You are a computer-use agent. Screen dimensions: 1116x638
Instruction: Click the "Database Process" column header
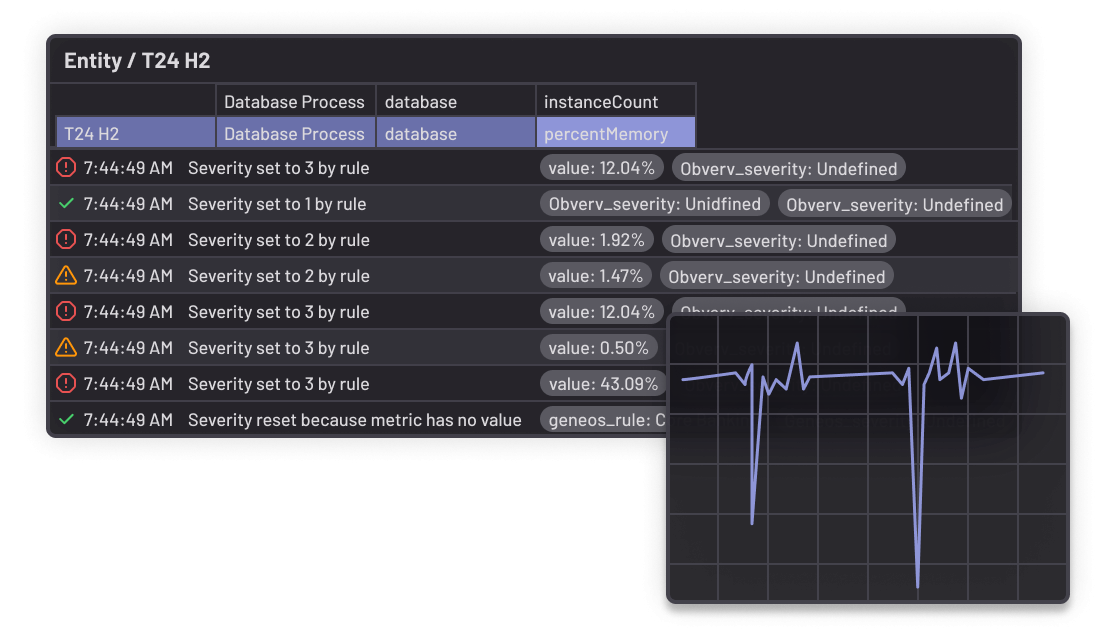[294, 101]
